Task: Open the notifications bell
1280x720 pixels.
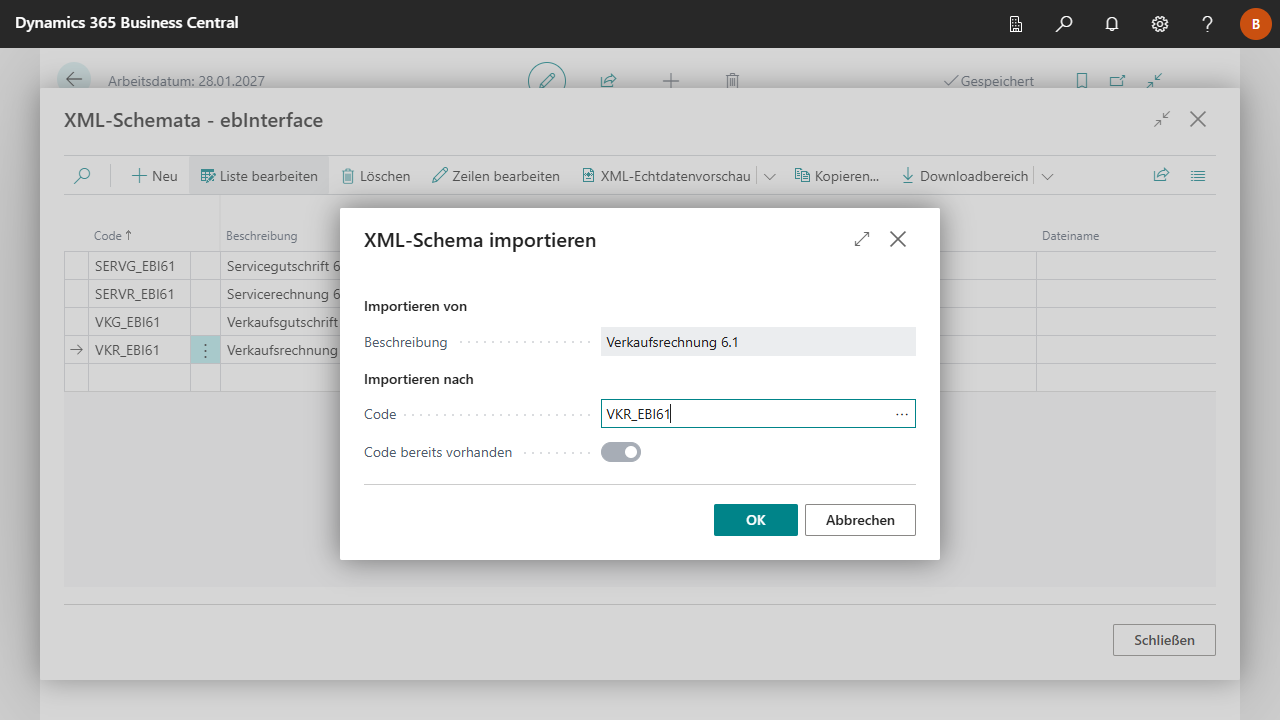Action: click(x=1112, y=24)
